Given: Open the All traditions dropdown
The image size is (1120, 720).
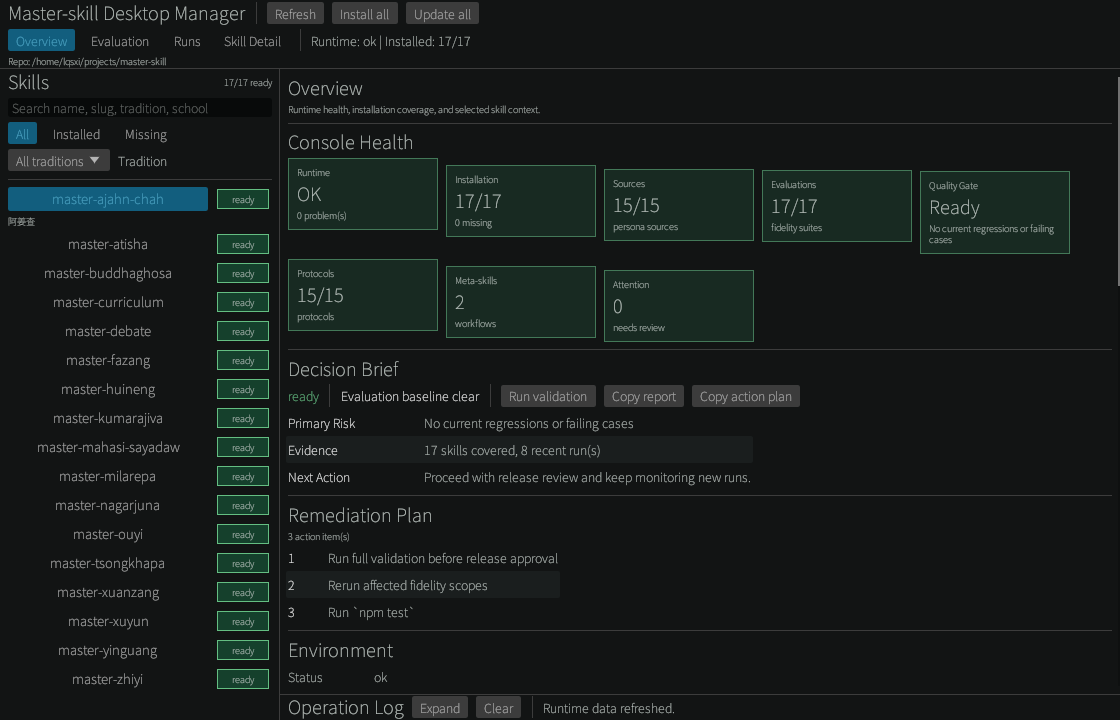Looking at the screenshot, I should click(59, 160).
